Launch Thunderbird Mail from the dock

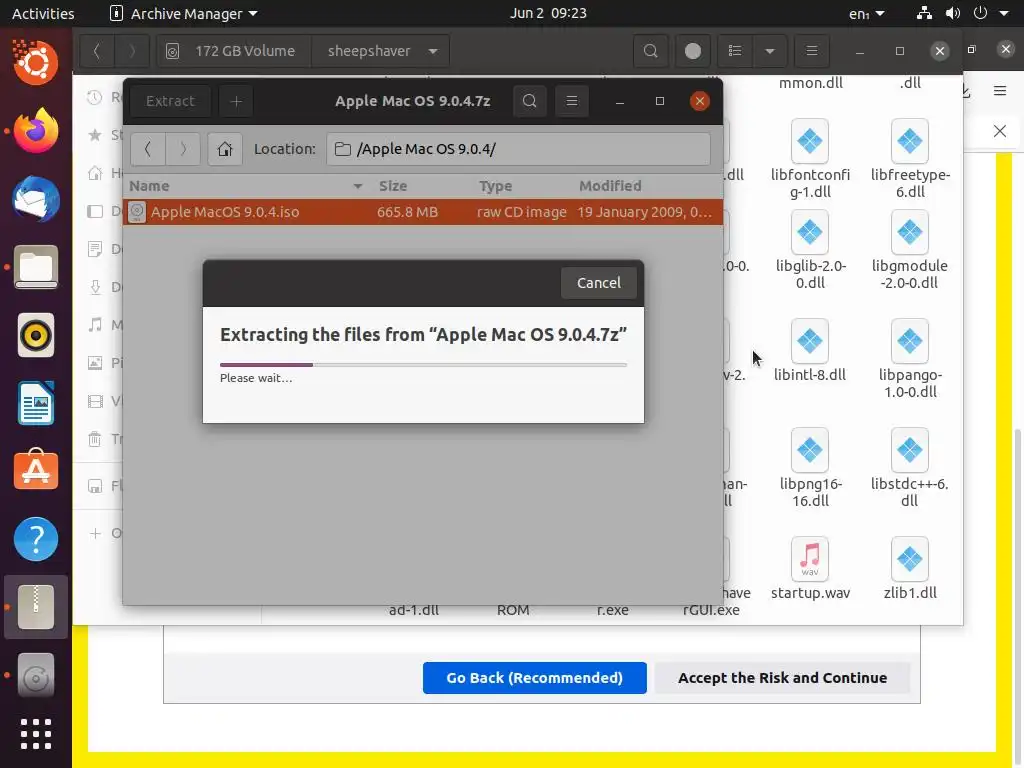36,199
